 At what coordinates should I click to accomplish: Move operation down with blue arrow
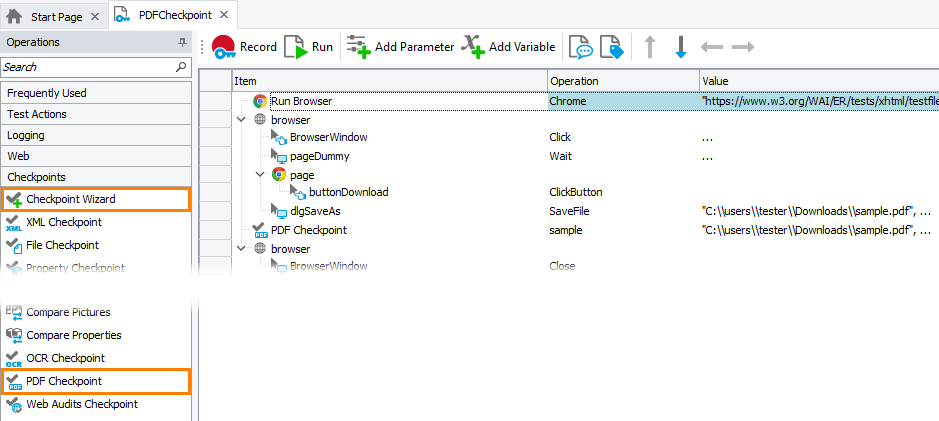tap(680, 47)
